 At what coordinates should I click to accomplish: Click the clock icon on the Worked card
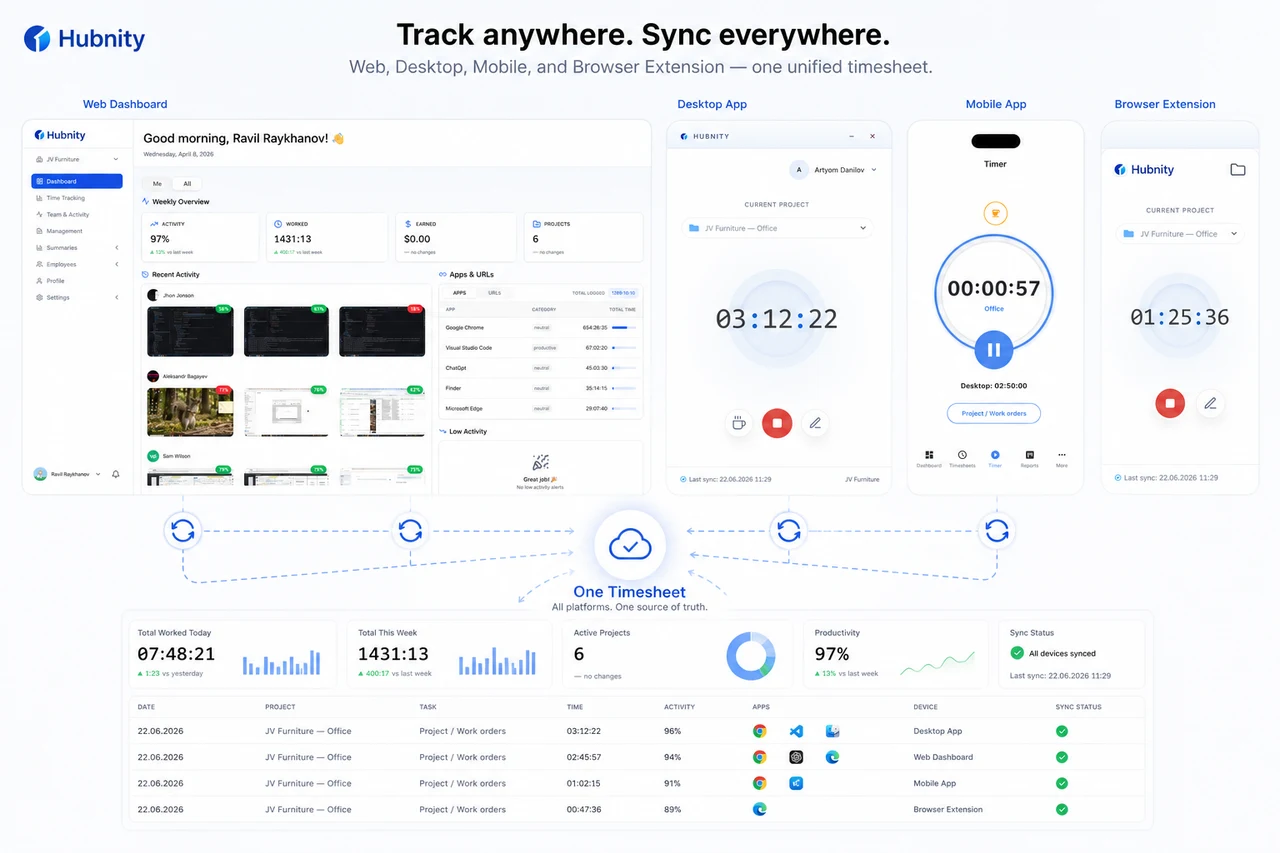click(279, 224)
